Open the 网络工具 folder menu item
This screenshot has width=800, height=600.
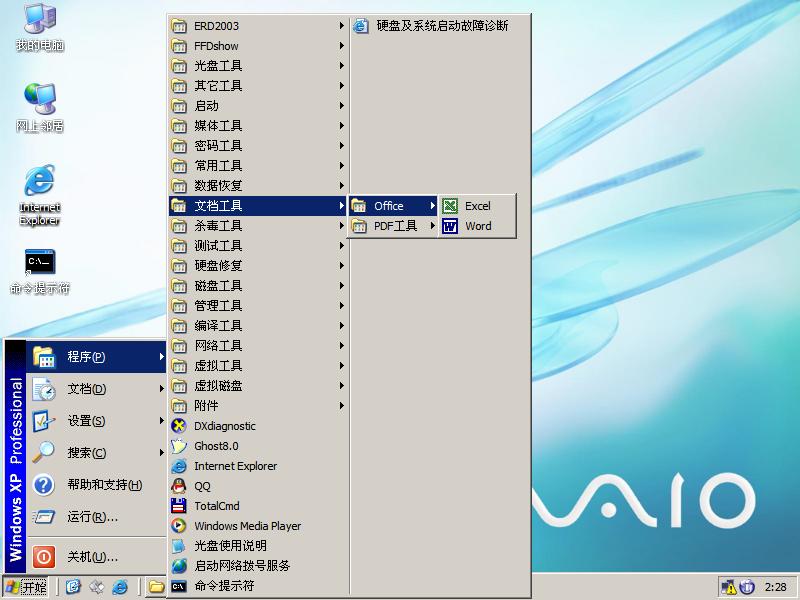coord(259,345)
